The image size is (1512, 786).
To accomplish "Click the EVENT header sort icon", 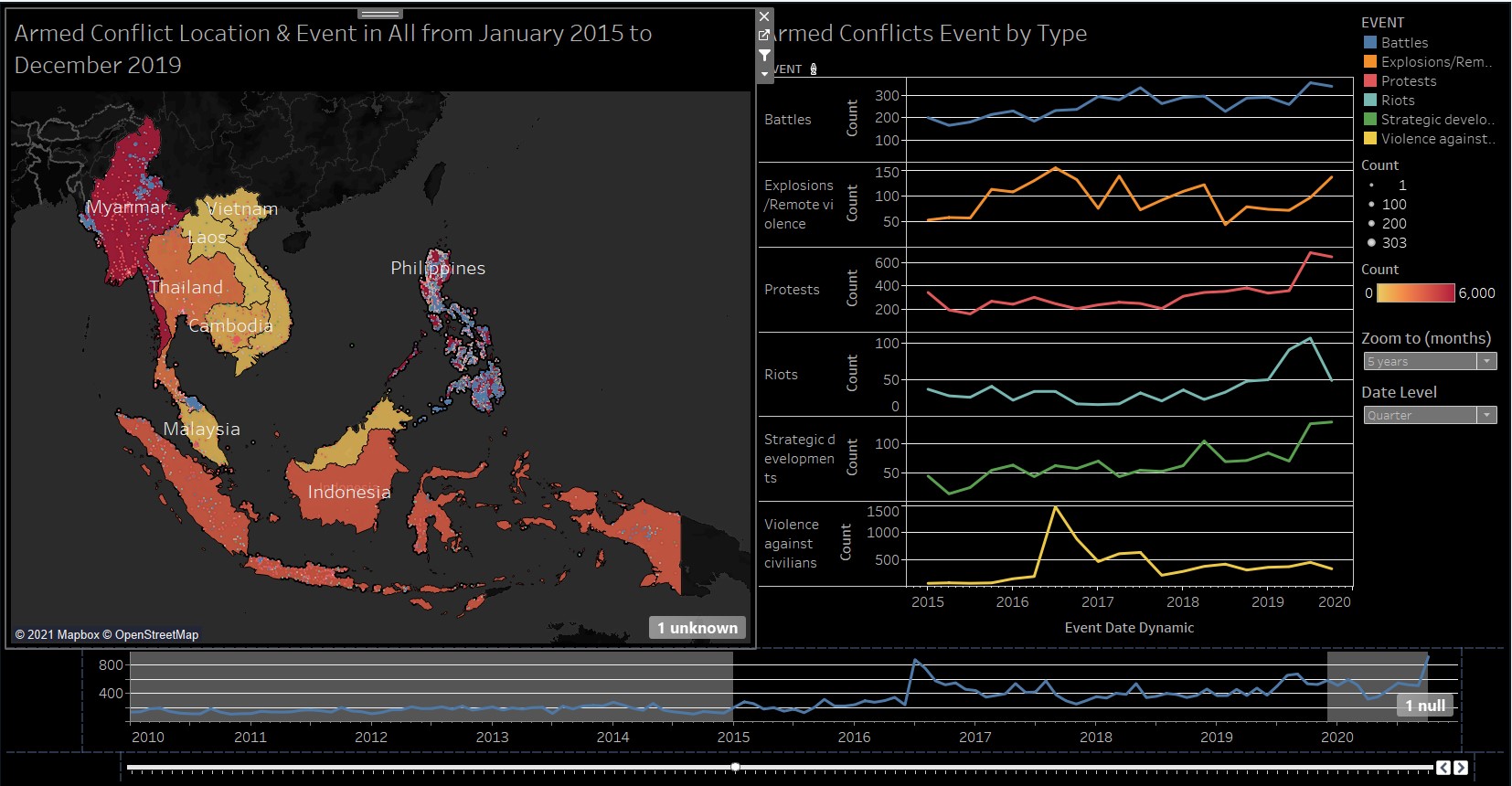I will (814, 69).
